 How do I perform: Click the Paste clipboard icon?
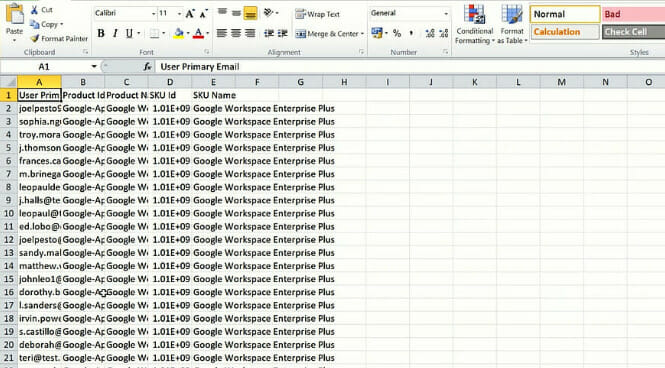pos(14,14)
